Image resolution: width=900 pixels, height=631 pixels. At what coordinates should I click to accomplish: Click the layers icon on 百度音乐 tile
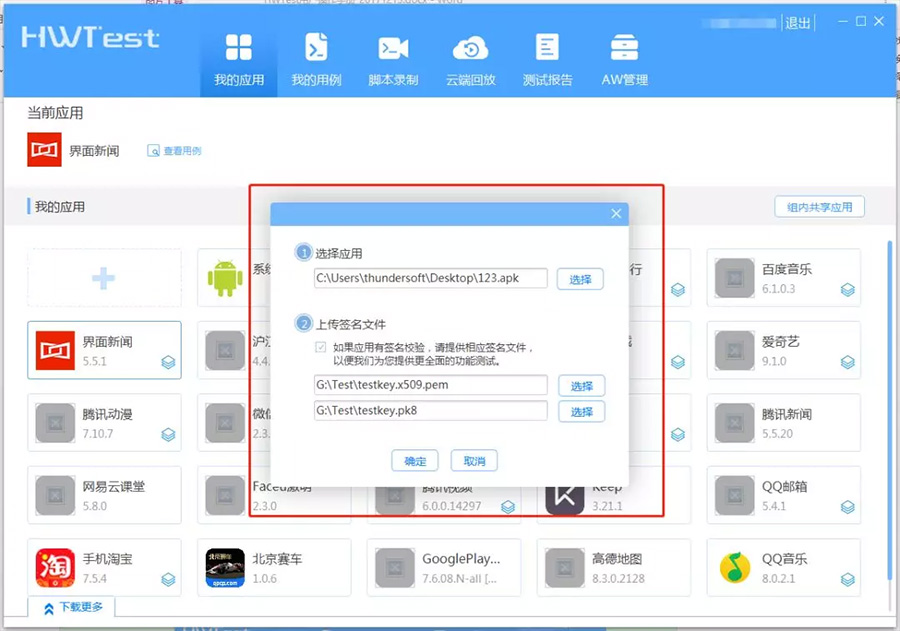[848, 290]
